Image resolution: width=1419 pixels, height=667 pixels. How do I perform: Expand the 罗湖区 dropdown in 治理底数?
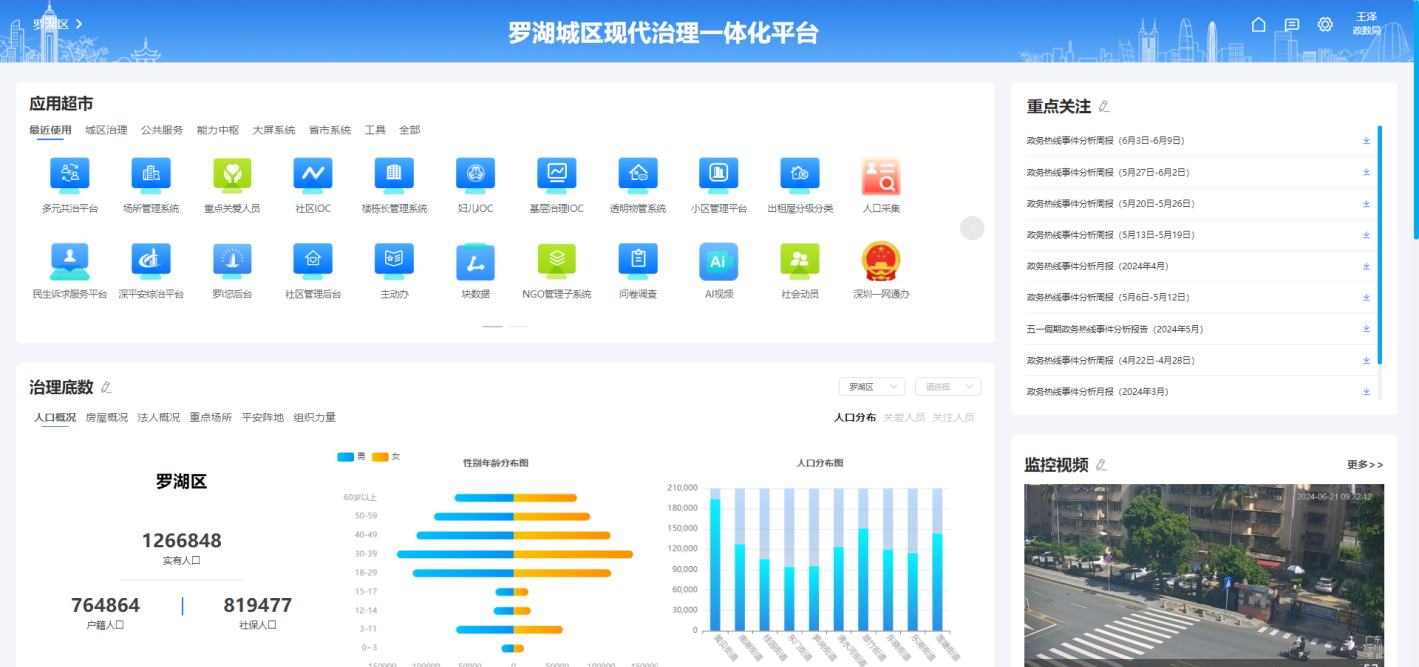click(x=872, y=387)
